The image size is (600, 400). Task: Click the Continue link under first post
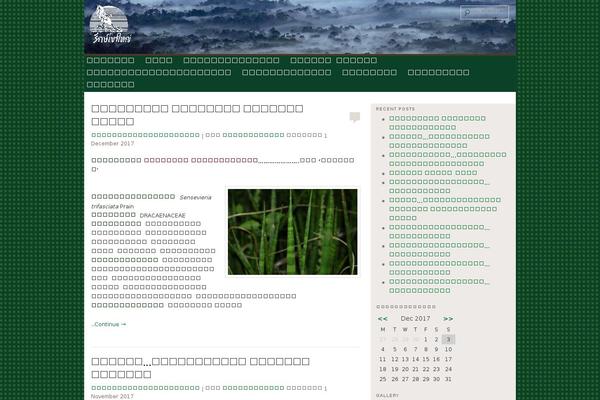point(109,324)
